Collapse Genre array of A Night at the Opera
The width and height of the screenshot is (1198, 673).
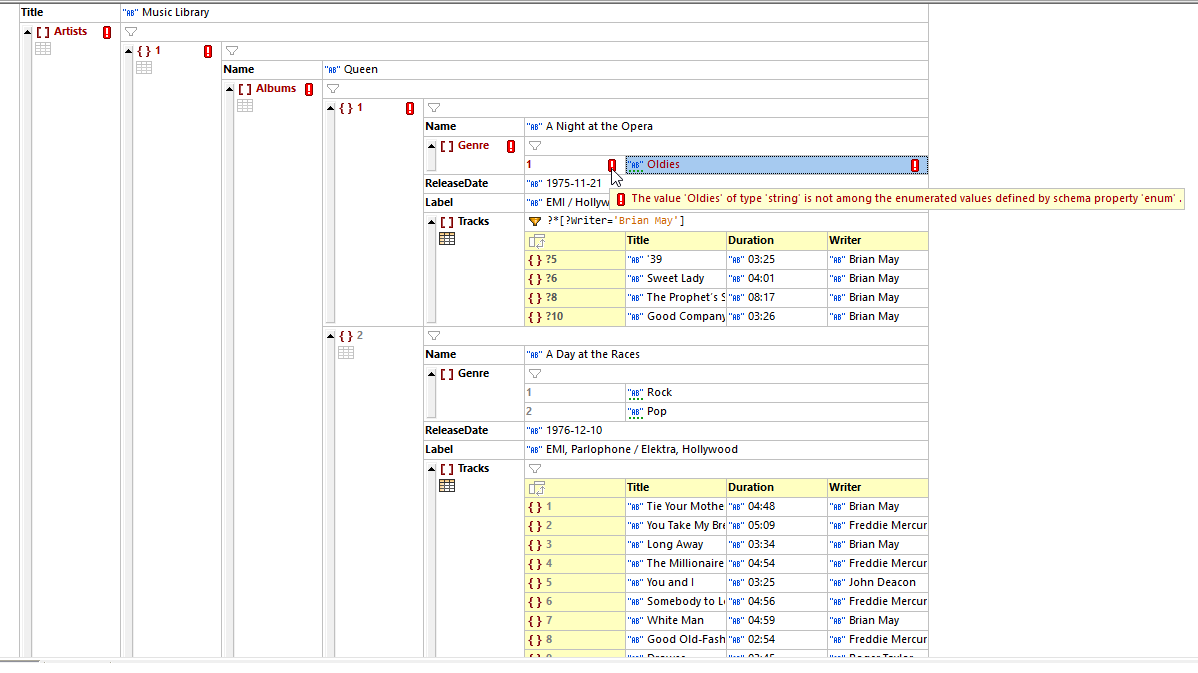click(431, 146)
